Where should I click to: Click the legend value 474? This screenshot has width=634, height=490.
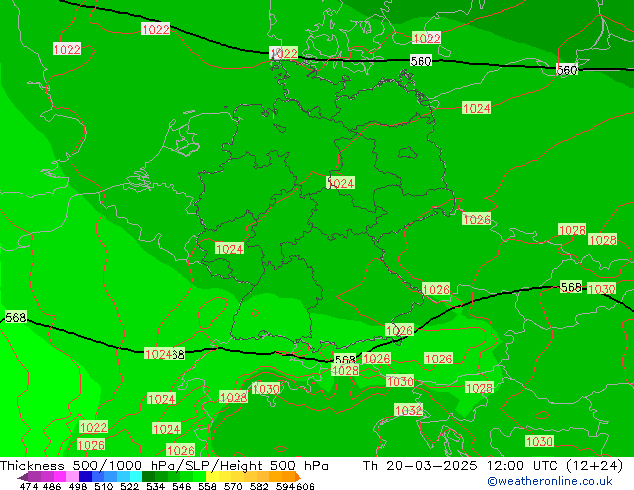pyautogui.click(x=29, y=486)
